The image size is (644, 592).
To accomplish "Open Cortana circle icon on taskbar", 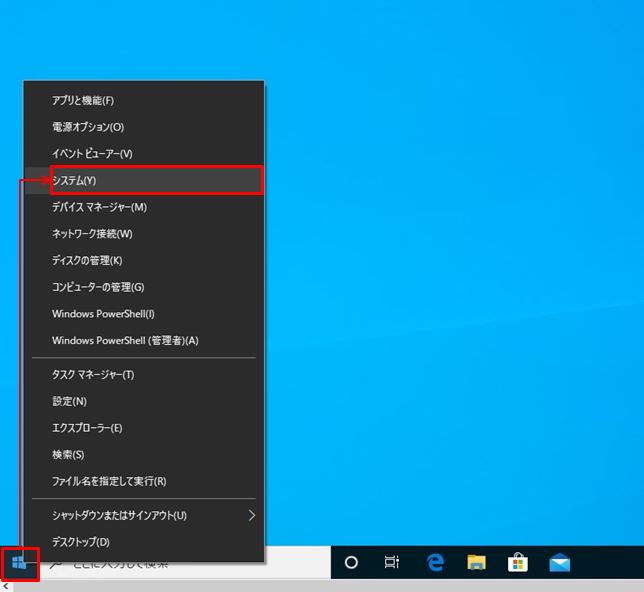I will (351, 562).
